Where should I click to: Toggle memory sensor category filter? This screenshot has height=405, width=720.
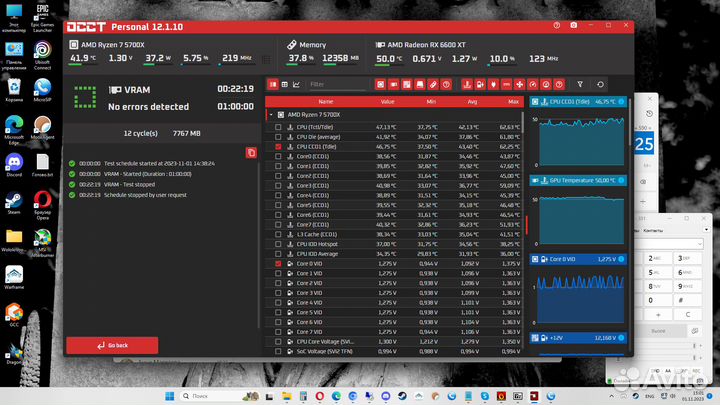point(433,84)
